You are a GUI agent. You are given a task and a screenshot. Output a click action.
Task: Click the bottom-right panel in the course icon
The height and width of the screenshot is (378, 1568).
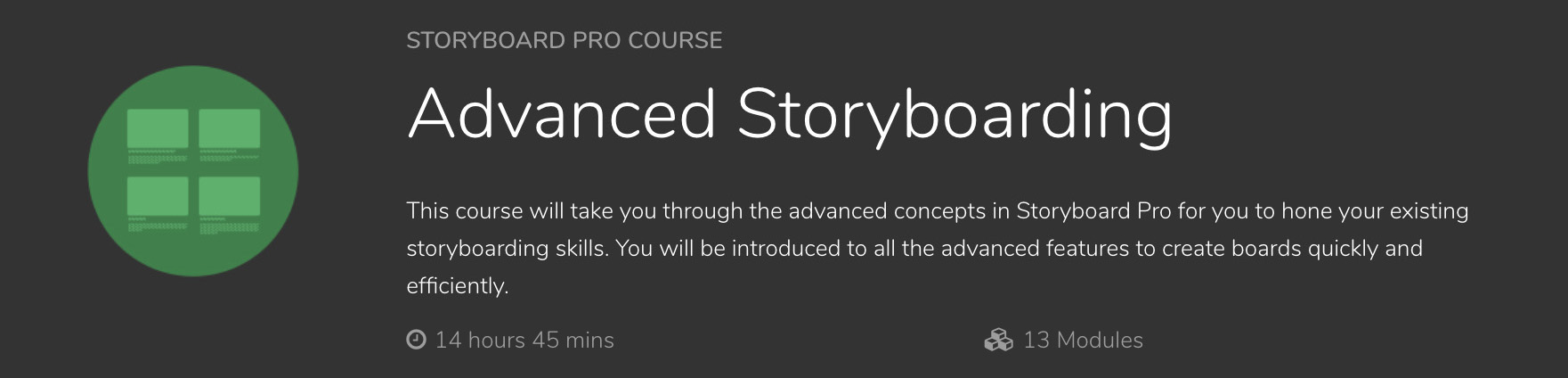(x=230, y=196)
